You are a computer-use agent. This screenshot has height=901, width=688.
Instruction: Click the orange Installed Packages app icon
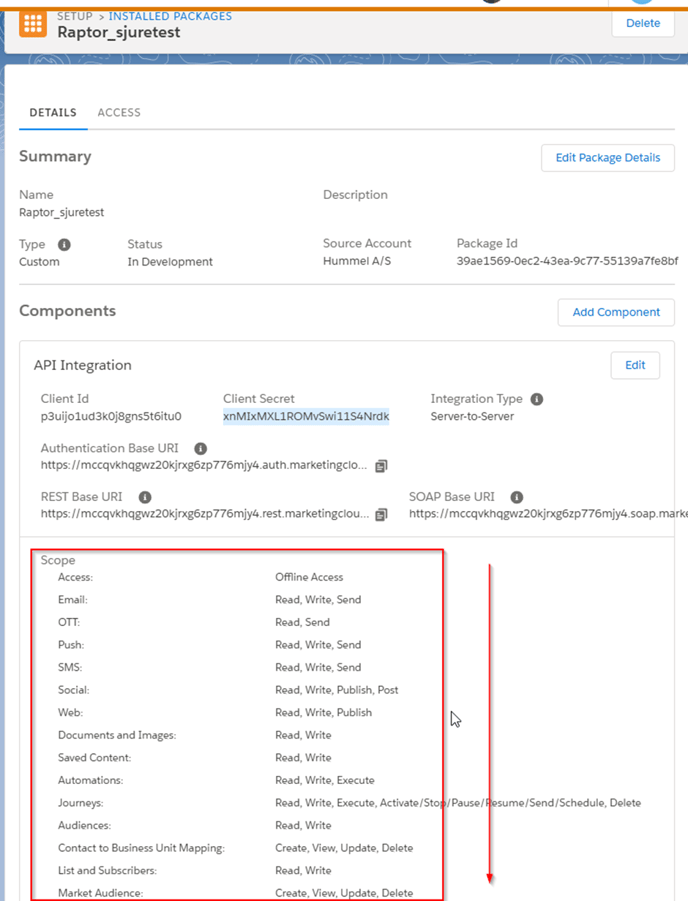coord(33,24)
